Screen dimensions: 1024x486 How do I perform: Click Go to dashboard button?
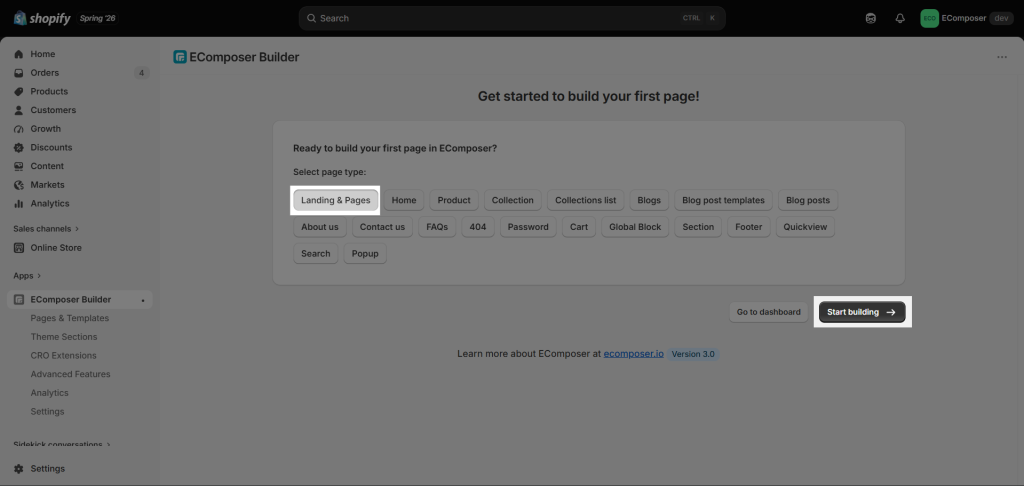[769, 312]
